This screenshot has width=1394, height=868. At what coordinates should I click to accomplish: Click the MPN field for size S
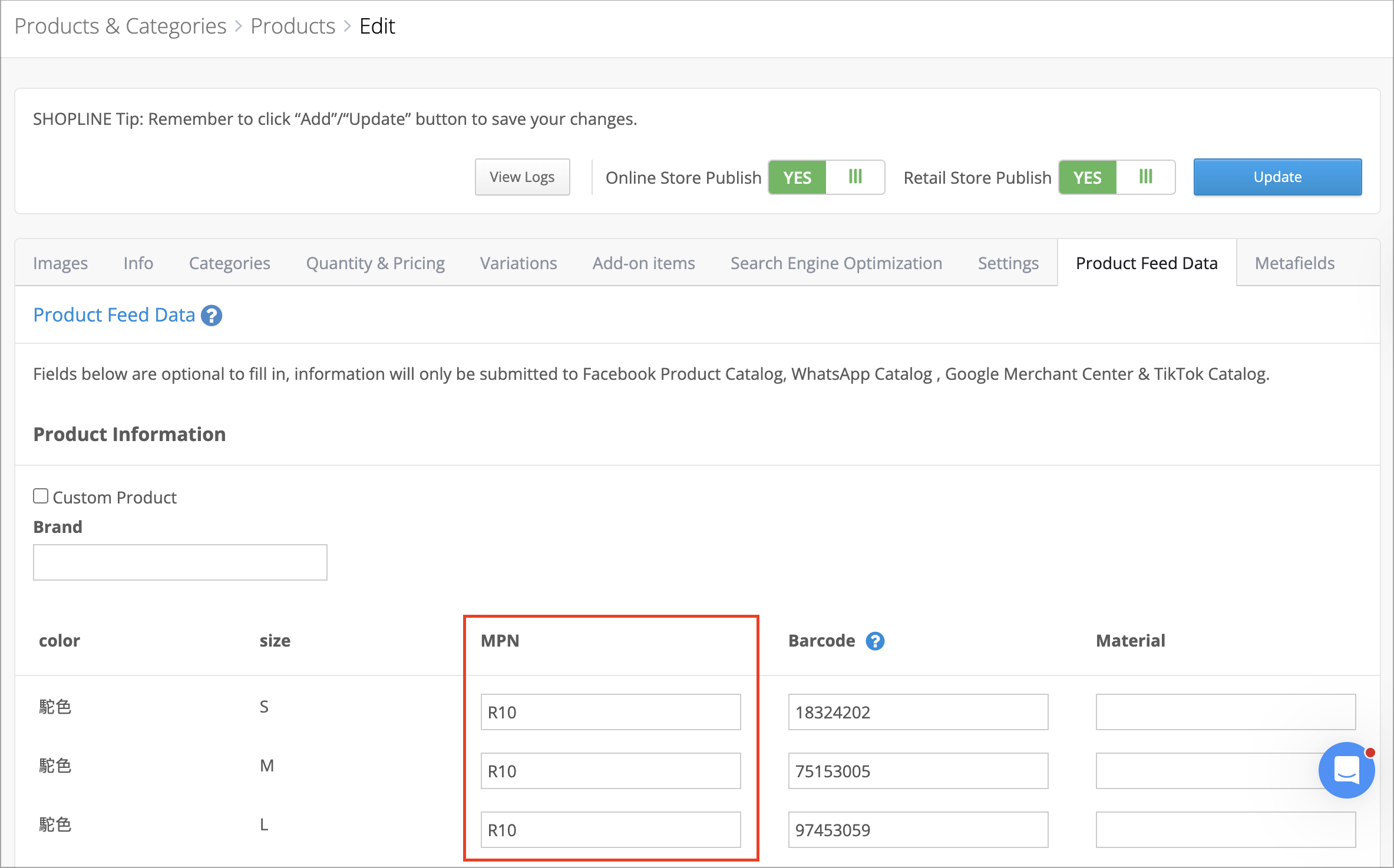click(x=610, y=712)
